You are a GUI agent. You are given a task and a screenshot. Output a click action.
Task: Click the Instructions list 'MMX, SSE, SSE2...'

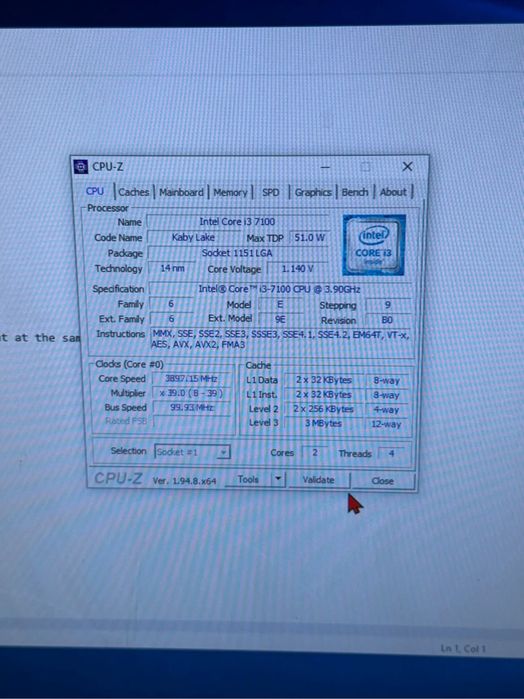(x=281, y=339)
